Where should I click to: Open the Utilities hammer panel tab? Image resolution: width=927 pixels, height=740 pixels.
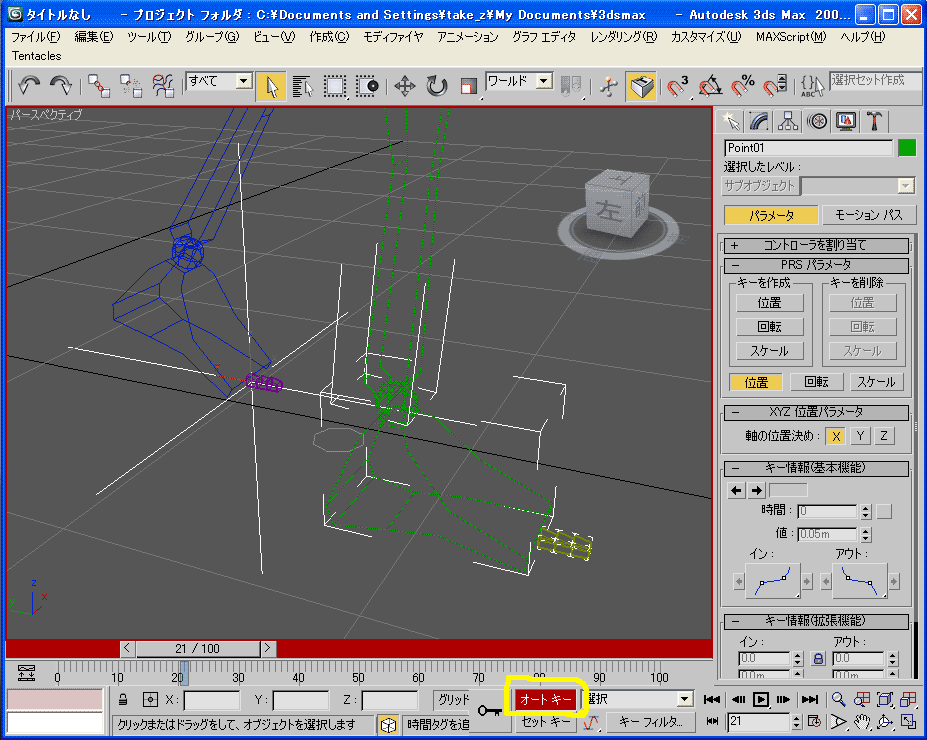point(875,122)
